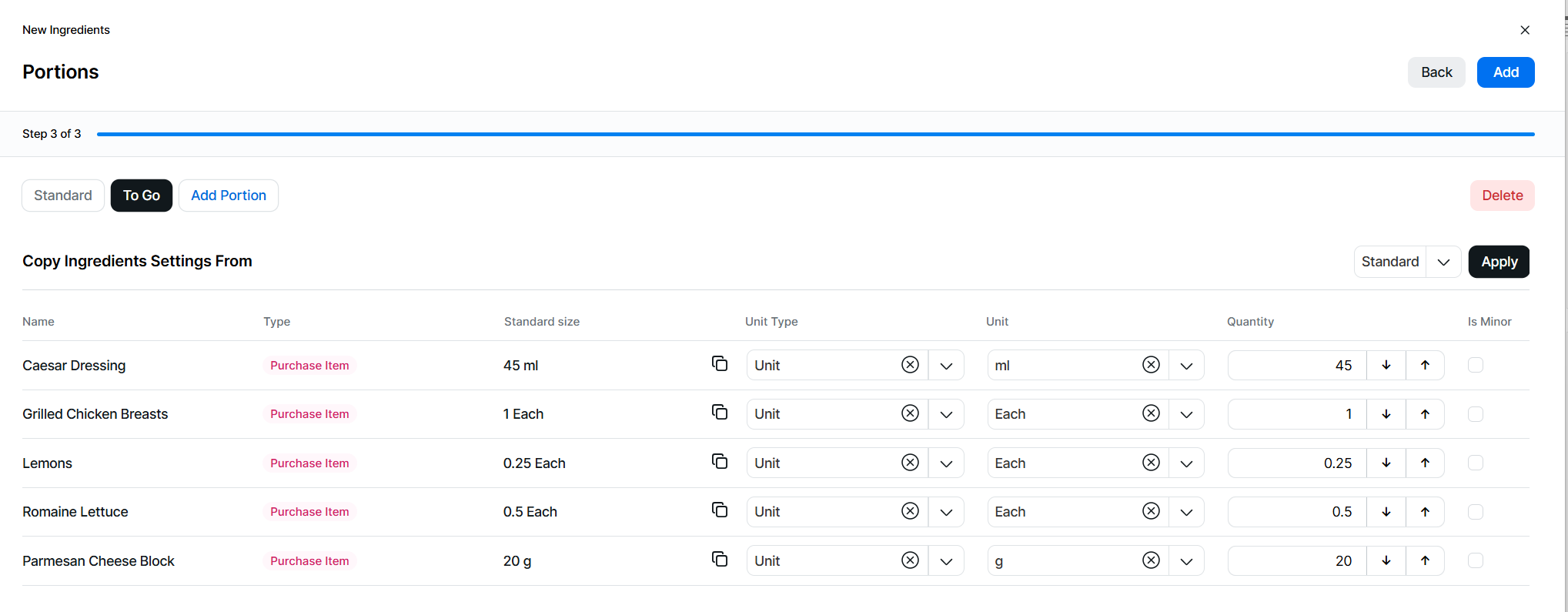Decrease quantity for Parmesan Cheese Block
The height and width of the screenshot is (612, 1568).
click(x=1386, y=560)
